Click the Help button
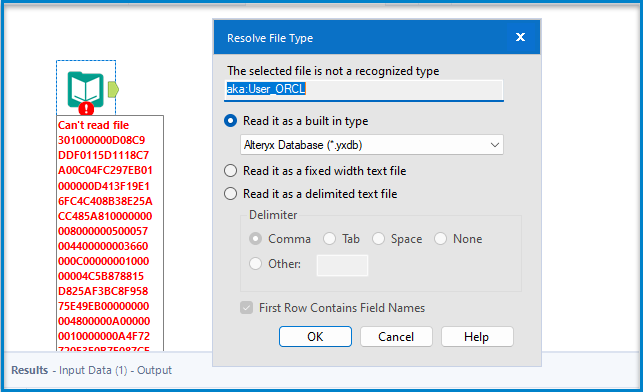This screenshot has height=392, width=643. (477, 337)
